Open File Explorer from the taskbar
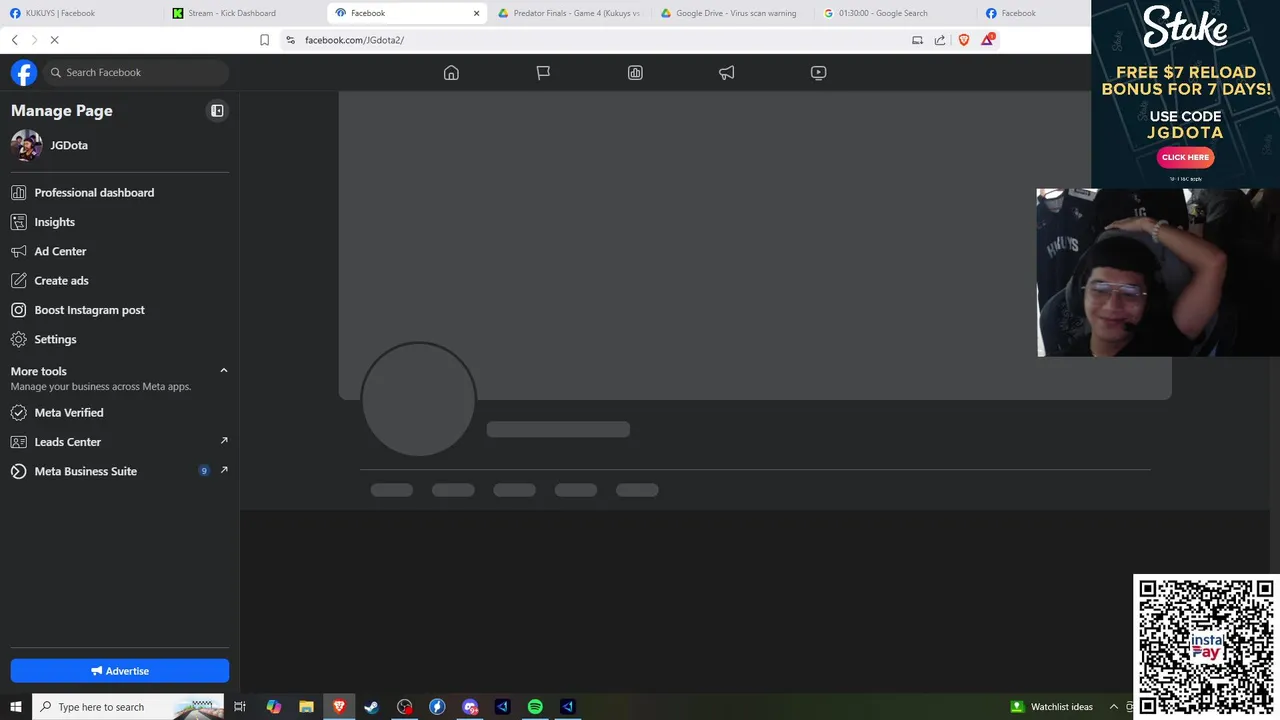The image size is (1280, 720). (306, 707)
